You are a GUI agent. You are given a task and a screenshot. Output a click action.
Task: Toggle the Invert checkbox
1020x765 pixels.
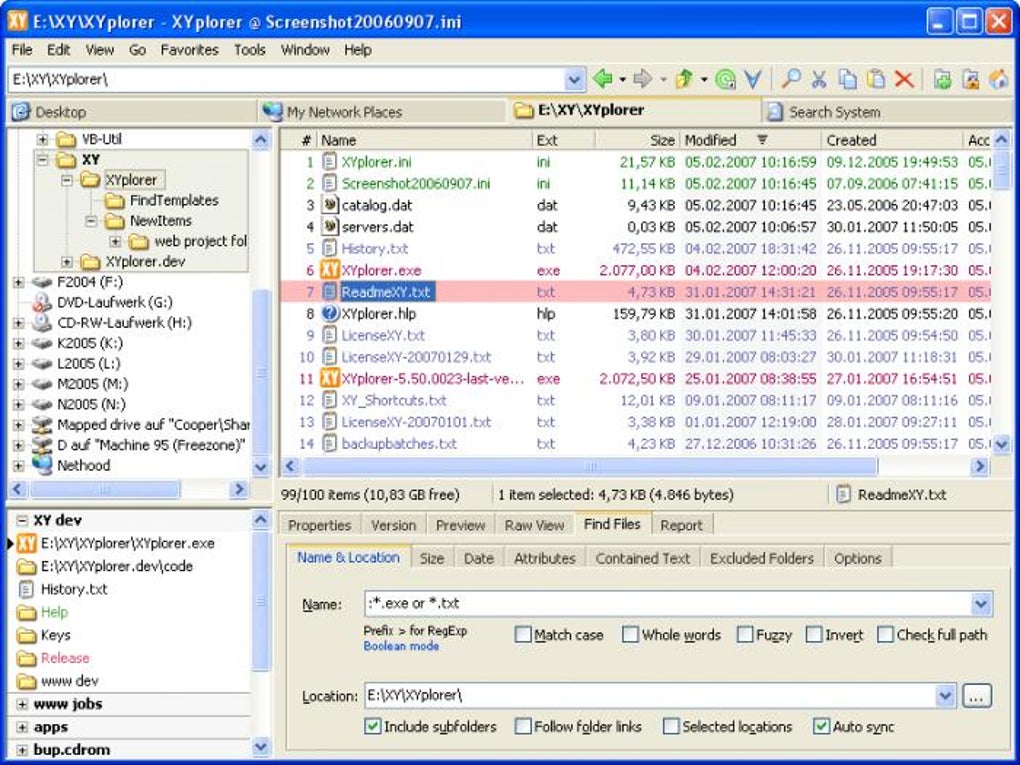814,634
